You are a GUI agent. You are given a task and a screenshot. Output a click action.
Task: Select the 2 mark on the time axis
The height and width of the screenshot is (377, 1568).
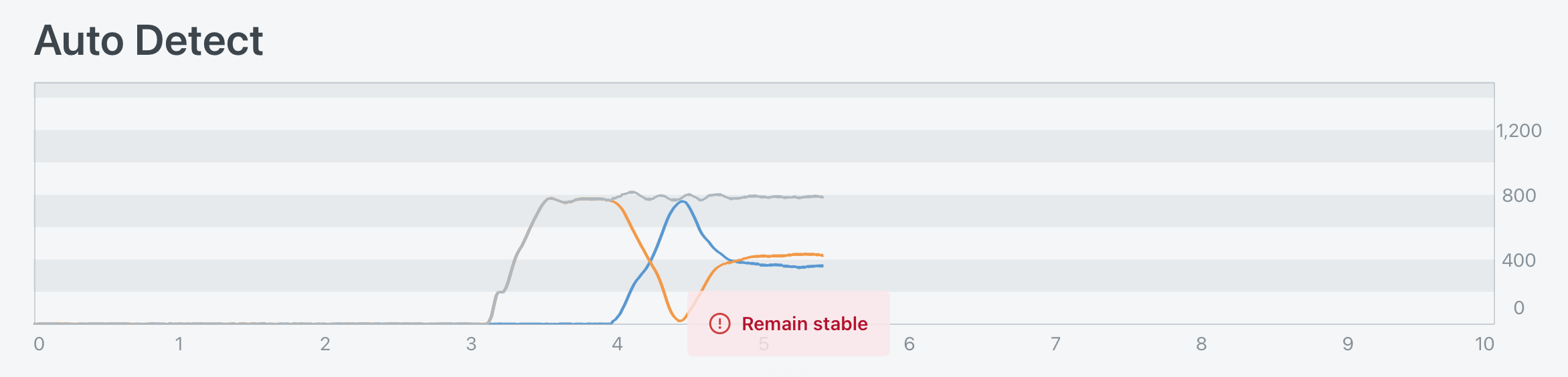(x=325, y=344)
